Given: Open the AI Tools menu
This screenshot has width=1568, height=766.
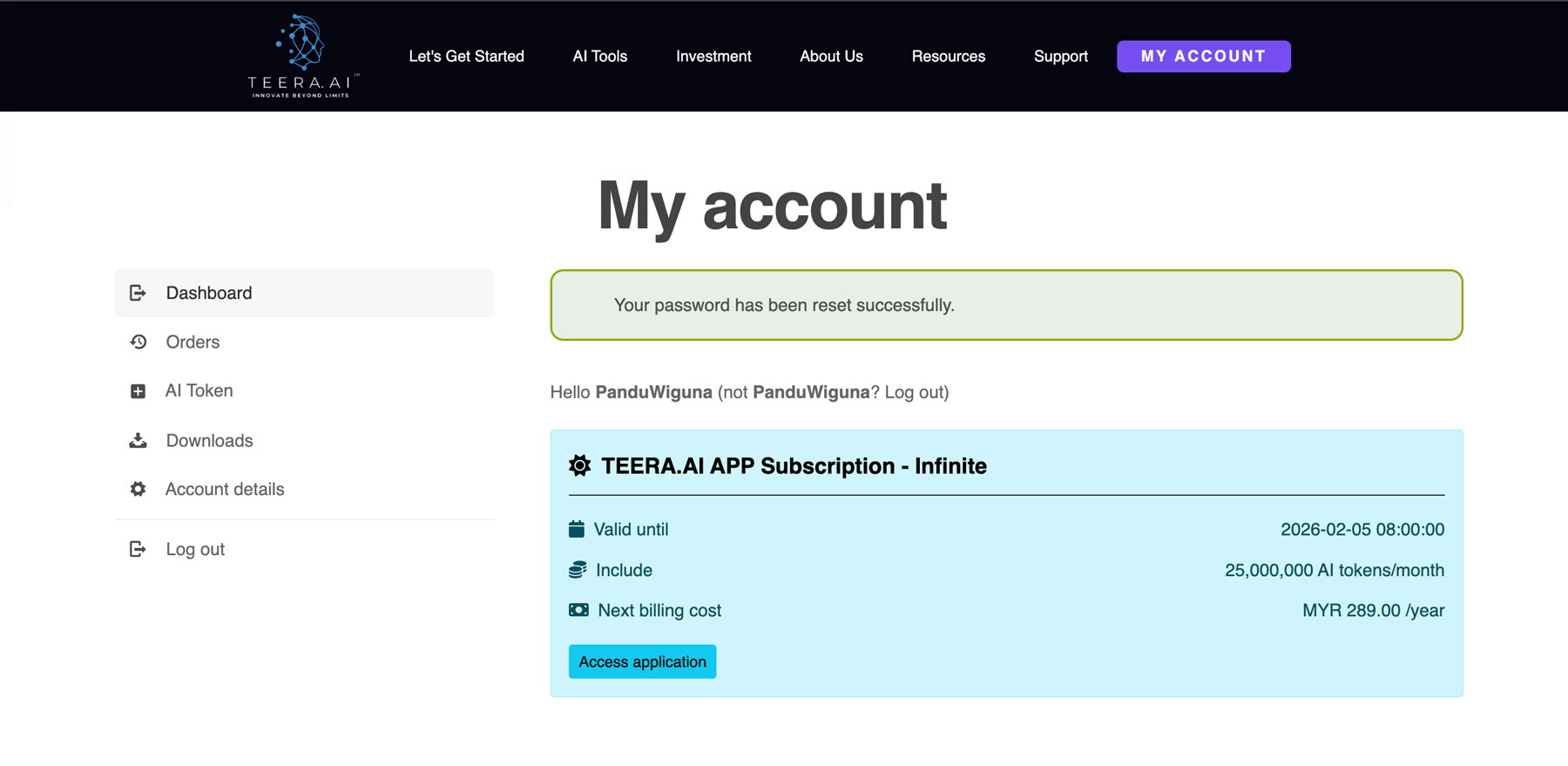Looking at the screenshot, I should [x=600, y=57].
